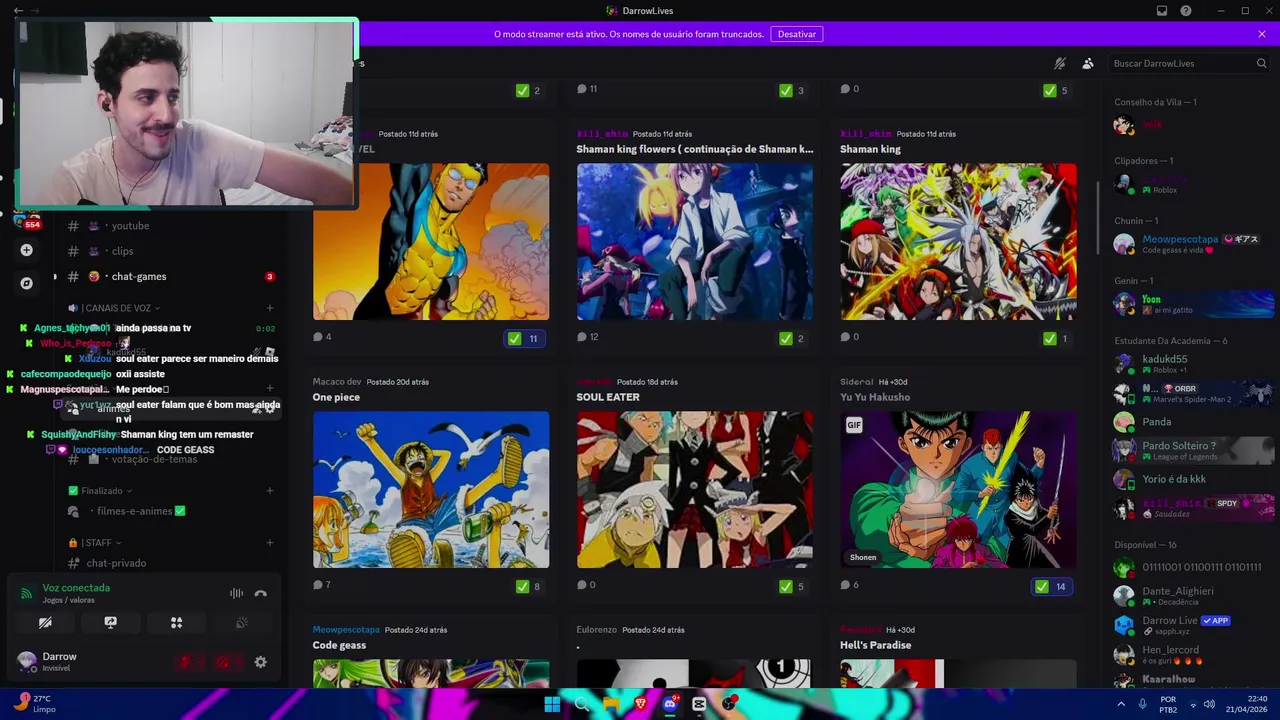Click the search magnifier in Buscar field

tap(1261, 63)
